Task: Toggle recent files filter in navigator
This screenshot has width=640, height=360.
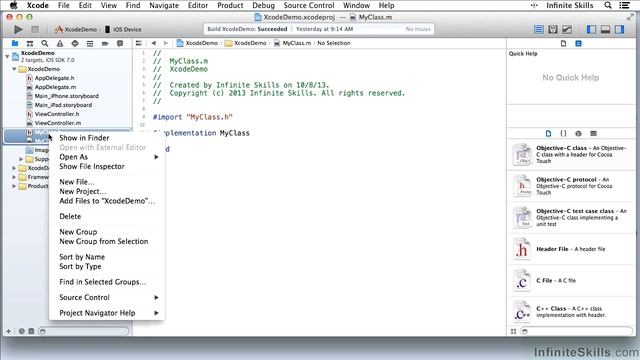Action: click(22, 331)
